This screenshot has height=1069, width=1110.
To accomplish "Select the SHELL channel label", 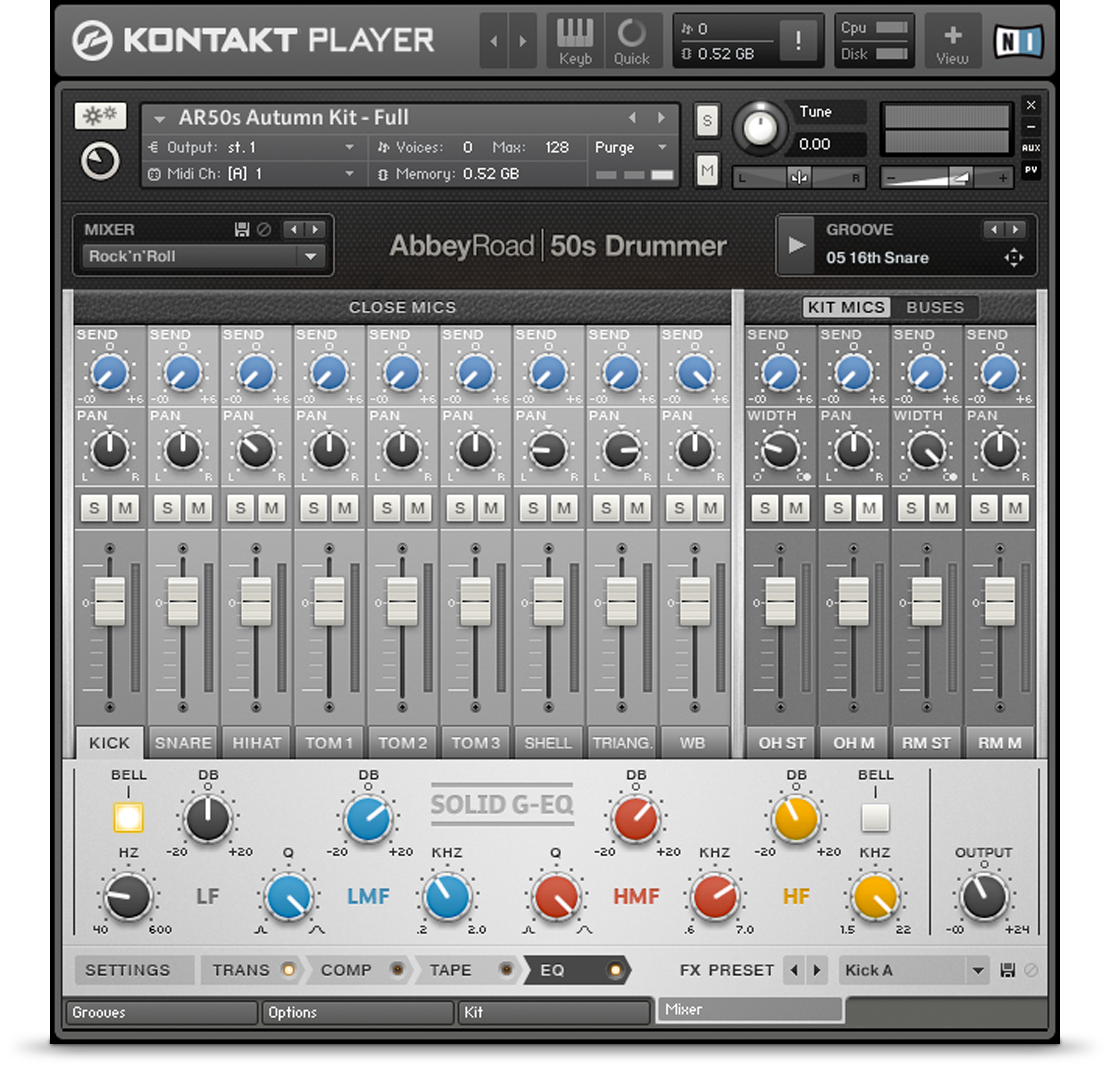I will pyautogui.click(x=548, y=743).
